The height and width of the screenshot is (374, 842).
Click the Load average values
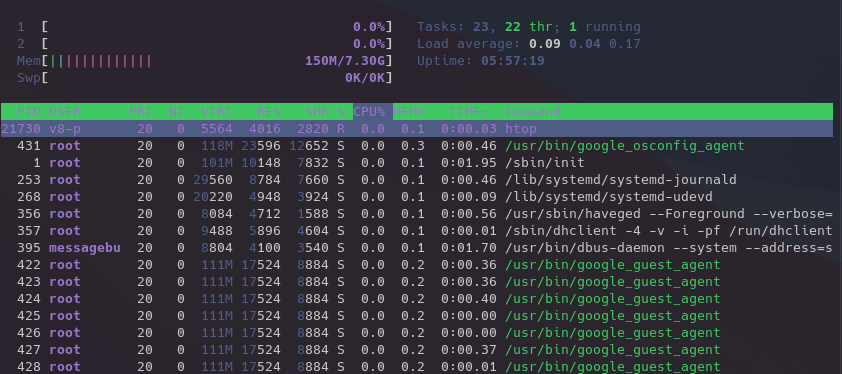tap(585, 44)
